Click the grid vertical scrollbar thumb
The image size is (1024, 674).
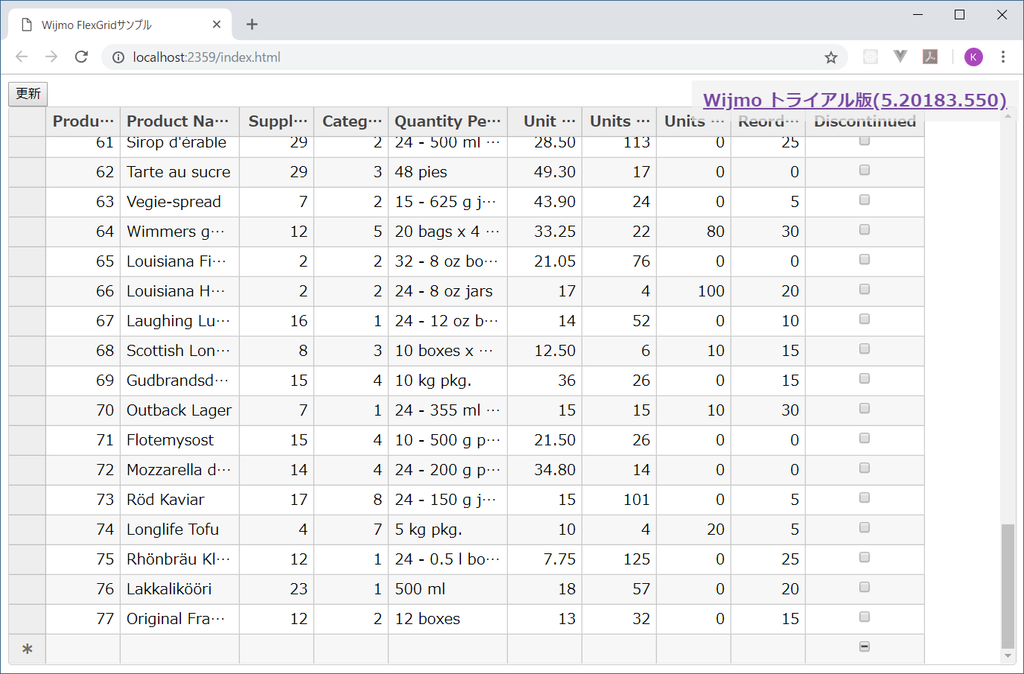(x=1008, y=584)
